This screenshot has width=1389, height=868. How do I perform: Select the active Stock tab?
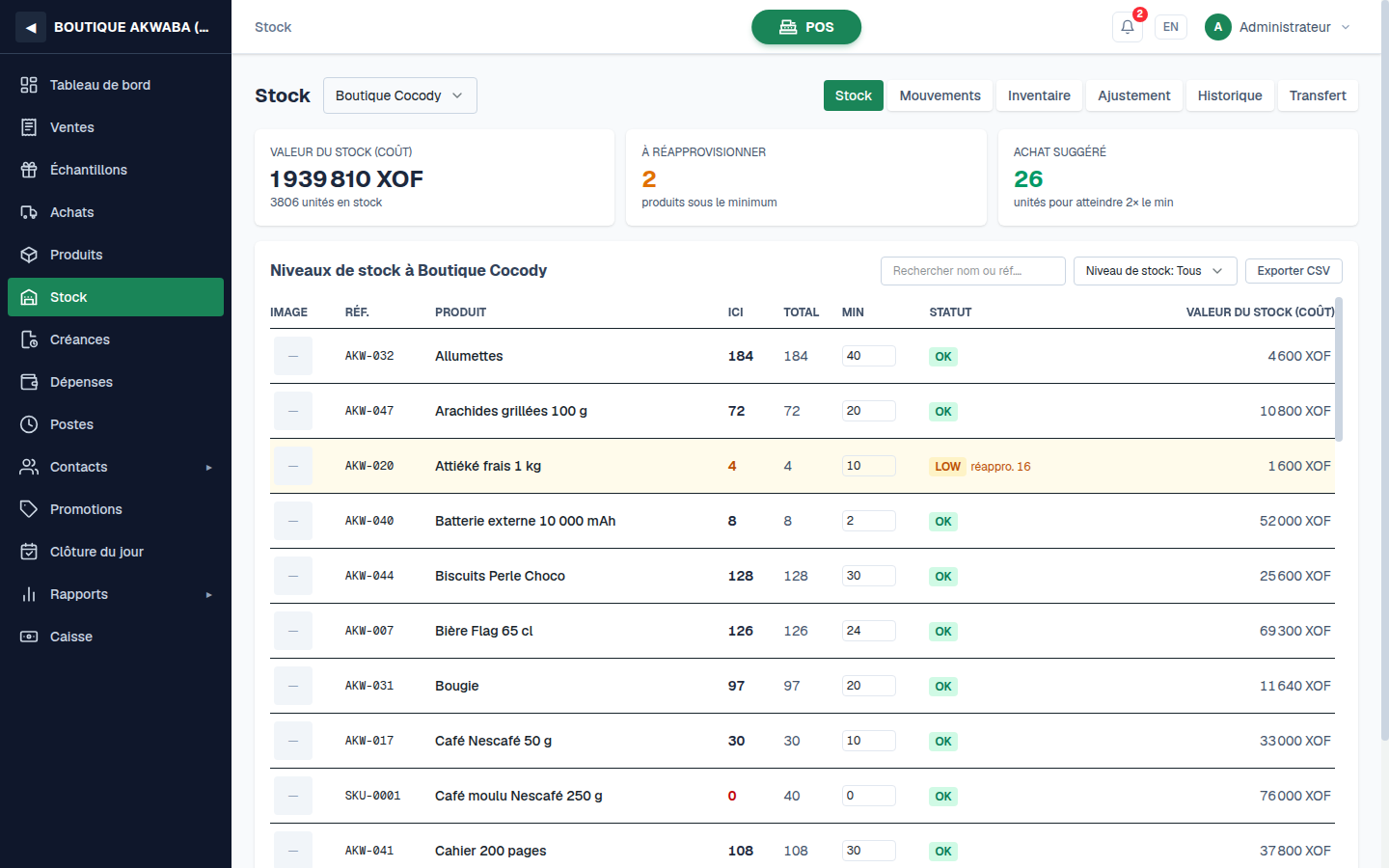point(853,95)
